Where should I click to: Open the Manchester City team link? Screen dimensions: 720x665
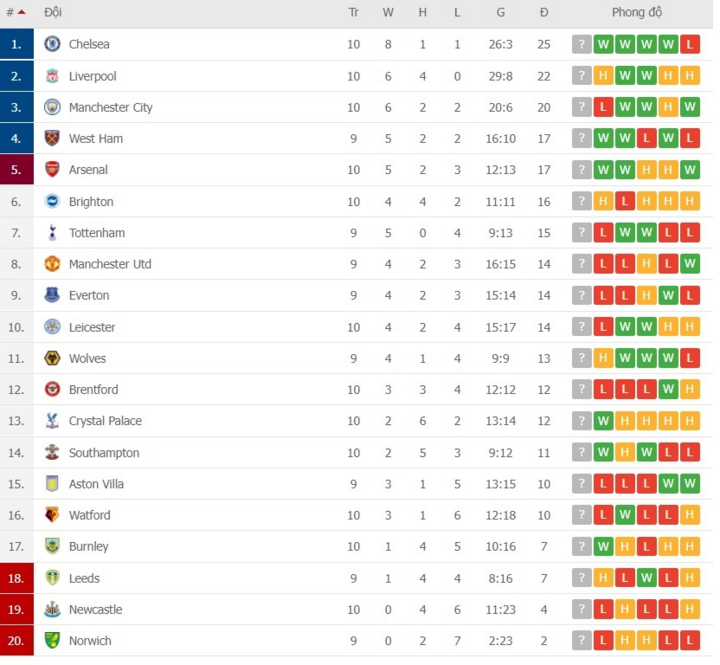click(x=110, y=107)
